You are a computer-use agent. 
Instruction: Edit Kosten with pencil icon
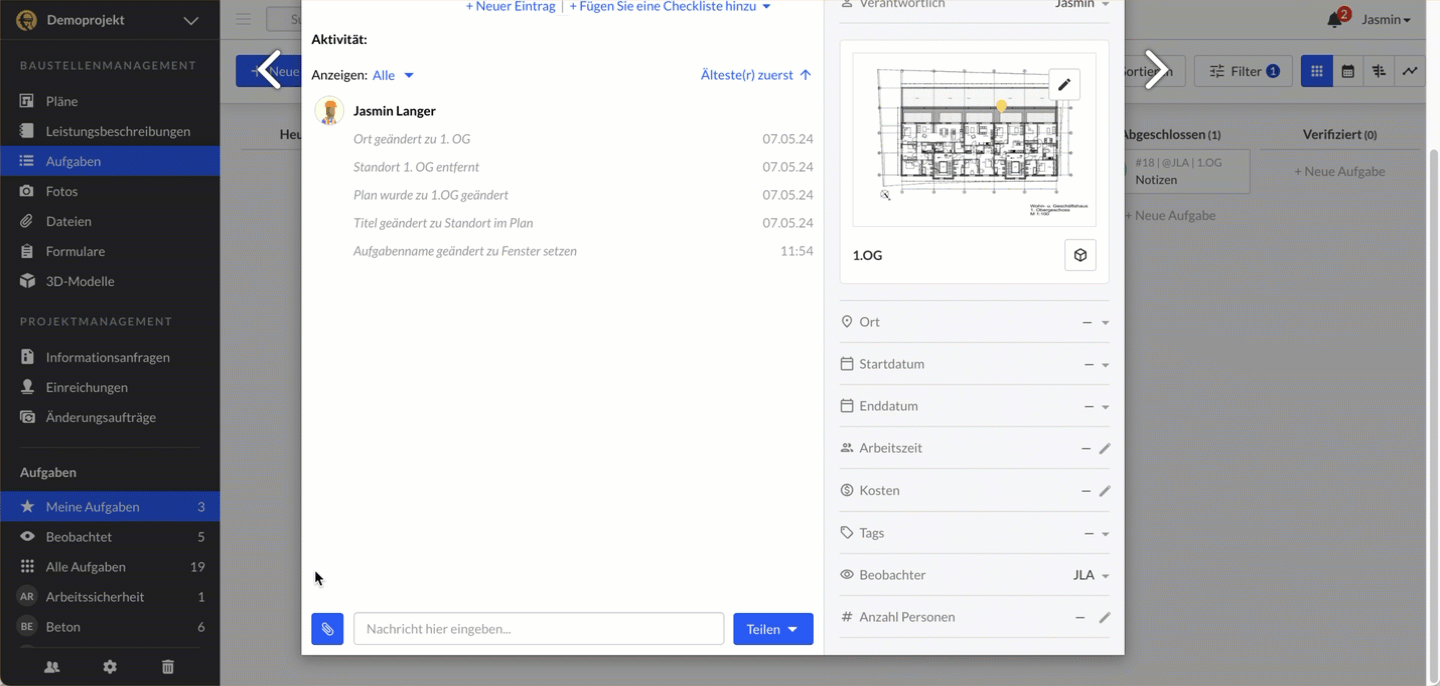point(1104,491)
